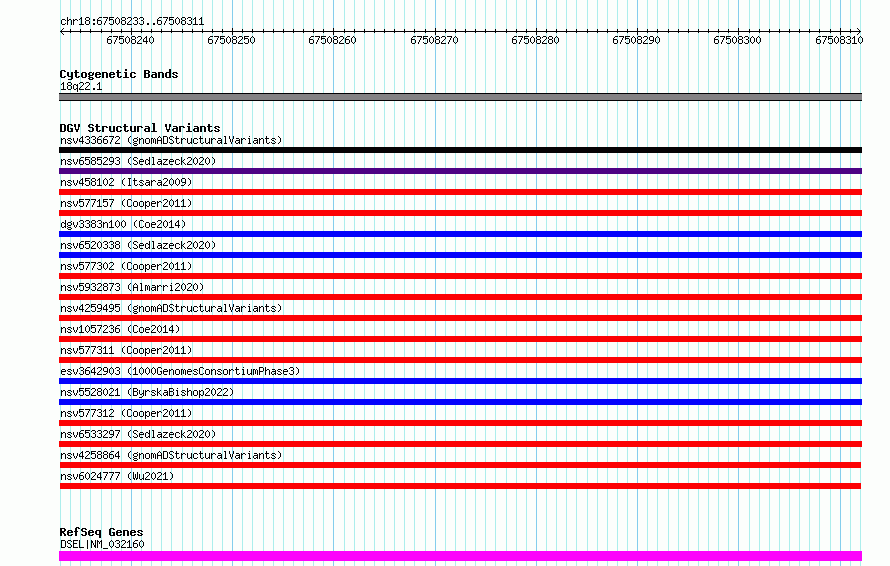Click ruler position 67508310

point(839,40)
